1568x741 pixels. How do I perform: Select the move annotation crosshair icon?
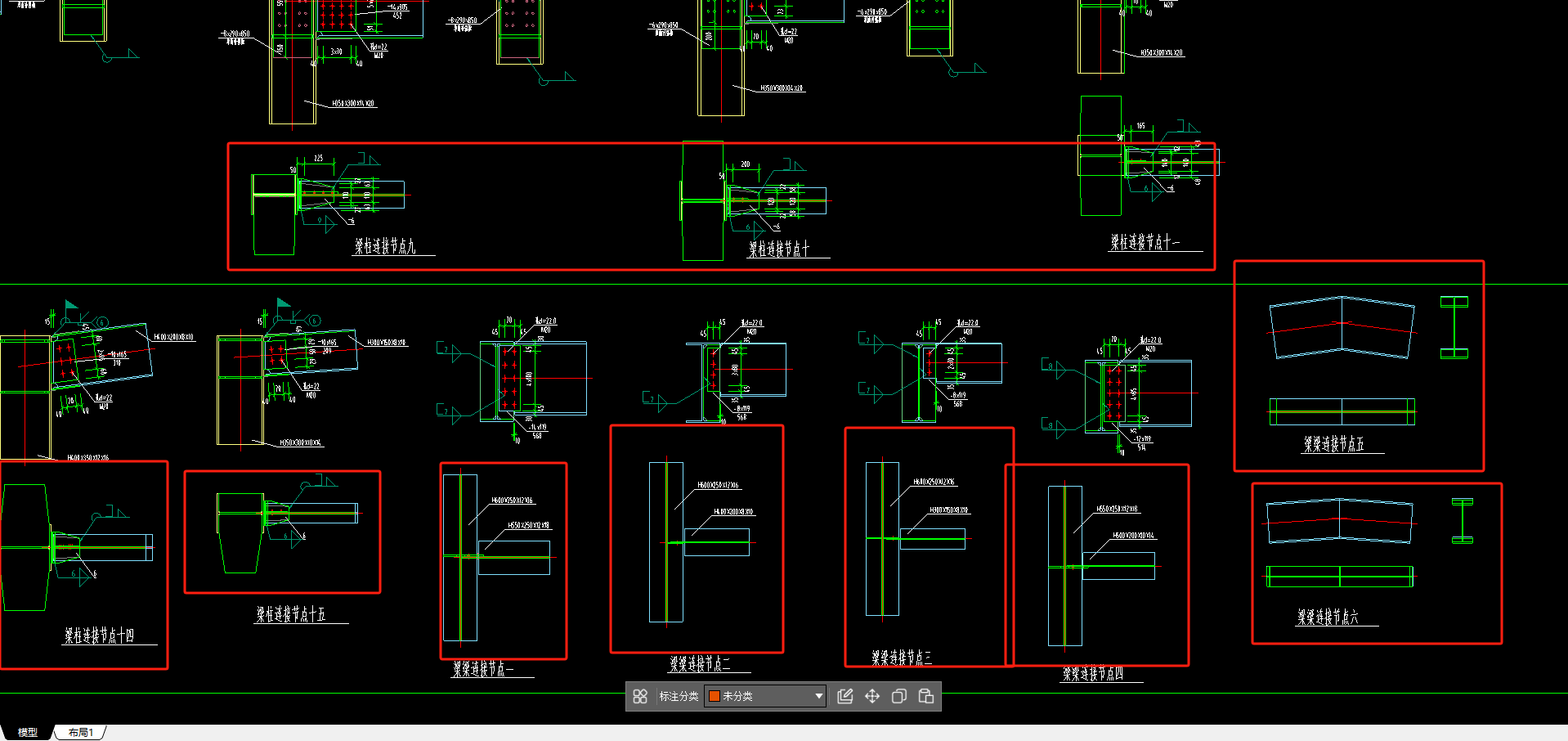tap(872, 696)
